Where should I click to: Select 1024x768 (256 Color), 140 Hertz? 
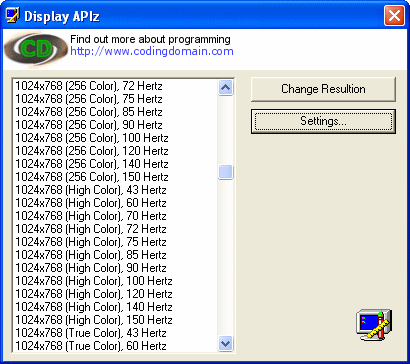pos(115,164)
